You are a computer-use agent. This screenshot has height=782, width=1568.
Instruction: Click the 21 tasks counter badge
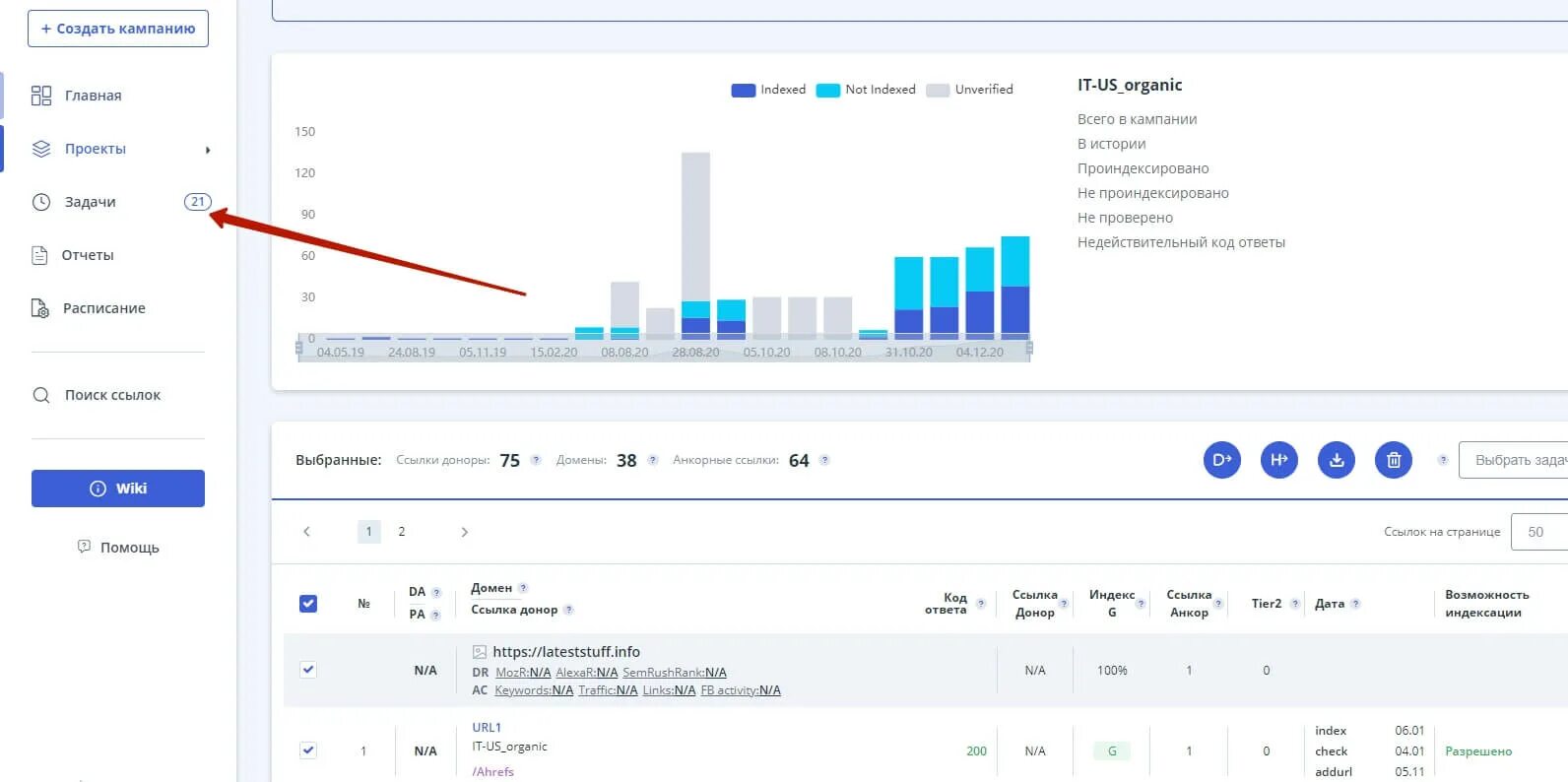coord(198,202)
